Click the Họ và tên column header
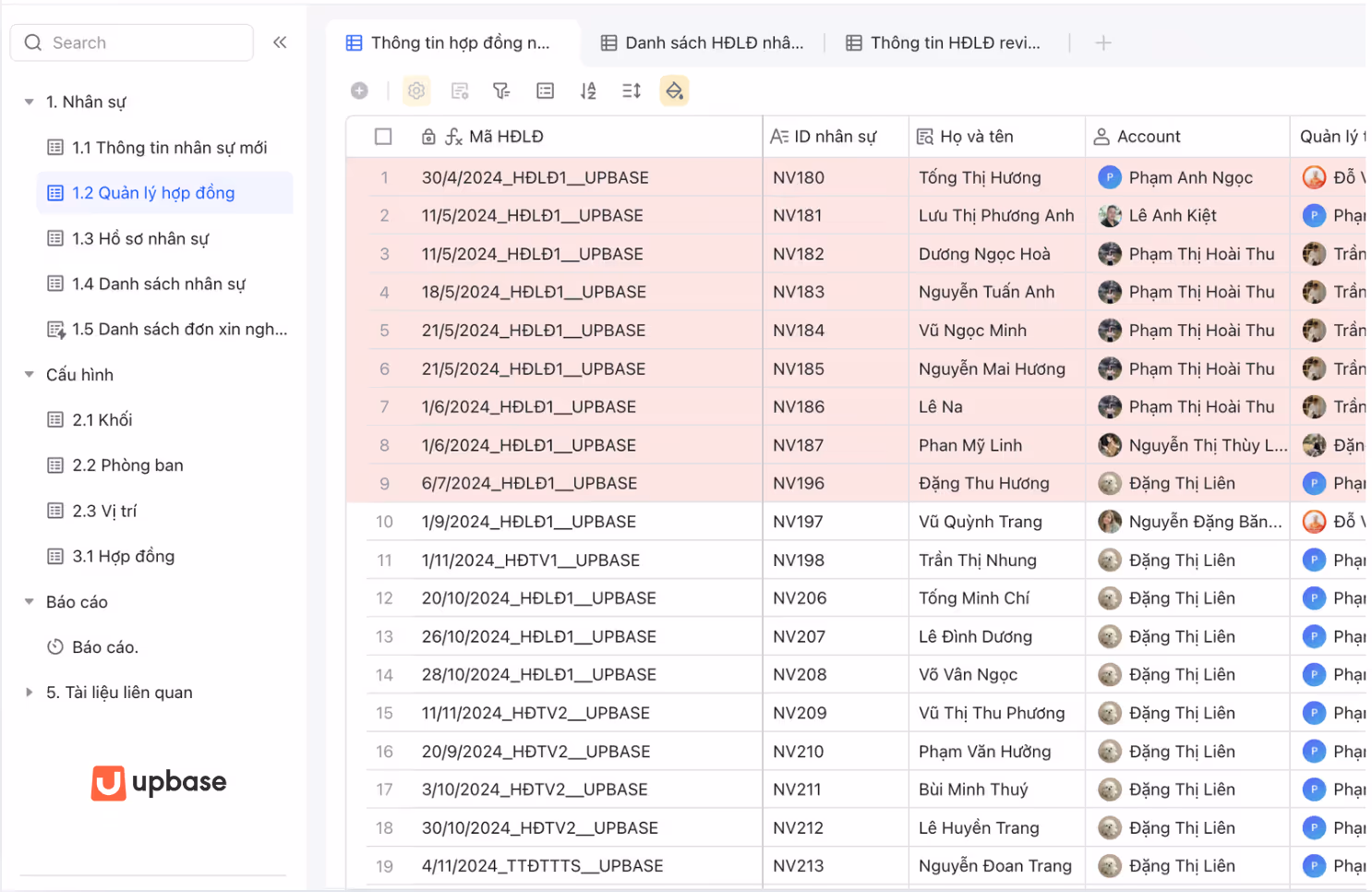Viewport: 1372px width, 892px height. tap(997, 137)
